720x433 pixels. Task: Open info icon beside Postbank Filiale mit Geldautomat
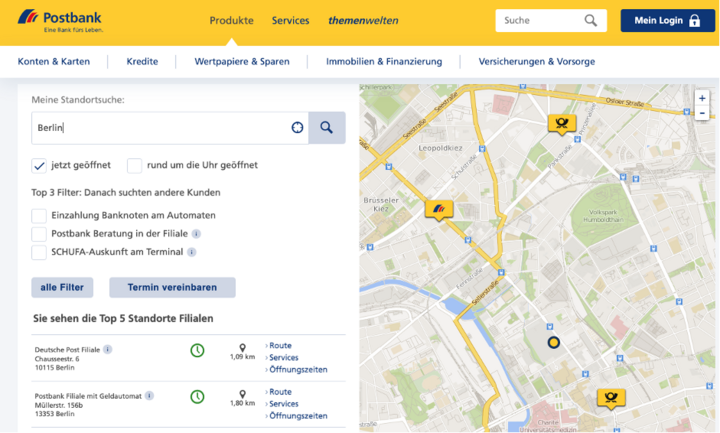149,396
